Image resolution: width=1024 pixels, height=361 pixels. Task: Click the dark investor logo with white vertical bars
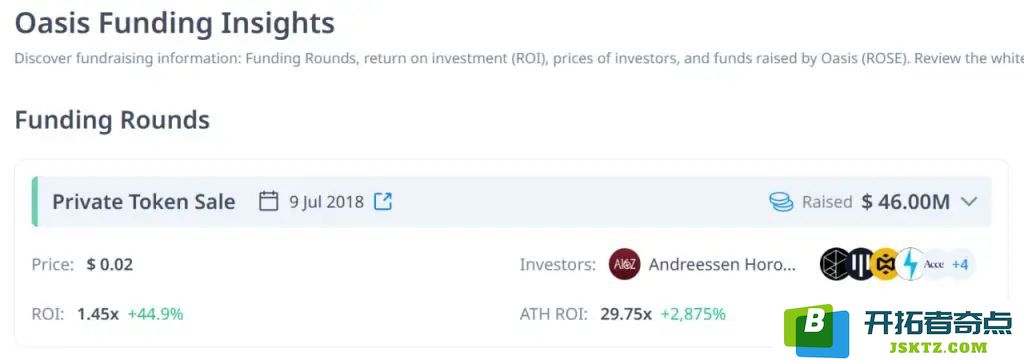(861, 264)
